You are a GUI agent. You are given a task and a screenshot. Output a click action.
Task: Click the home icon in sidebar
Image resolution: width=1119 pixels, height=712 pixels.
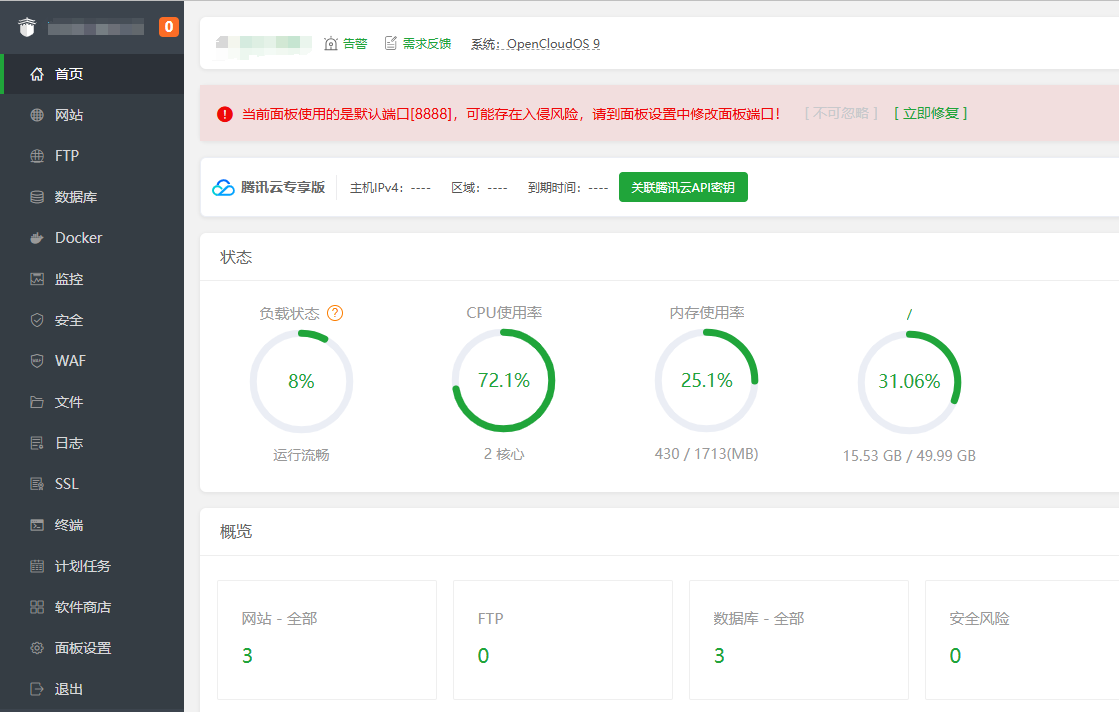(x=37, y=74)
